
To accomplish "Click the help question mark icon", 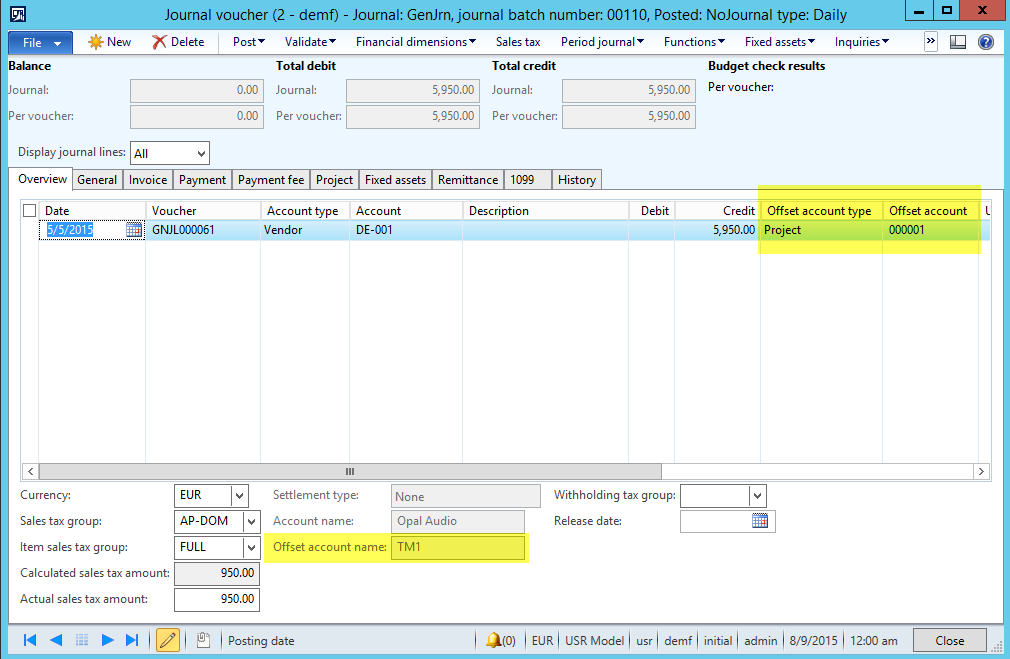I will 985,42.
